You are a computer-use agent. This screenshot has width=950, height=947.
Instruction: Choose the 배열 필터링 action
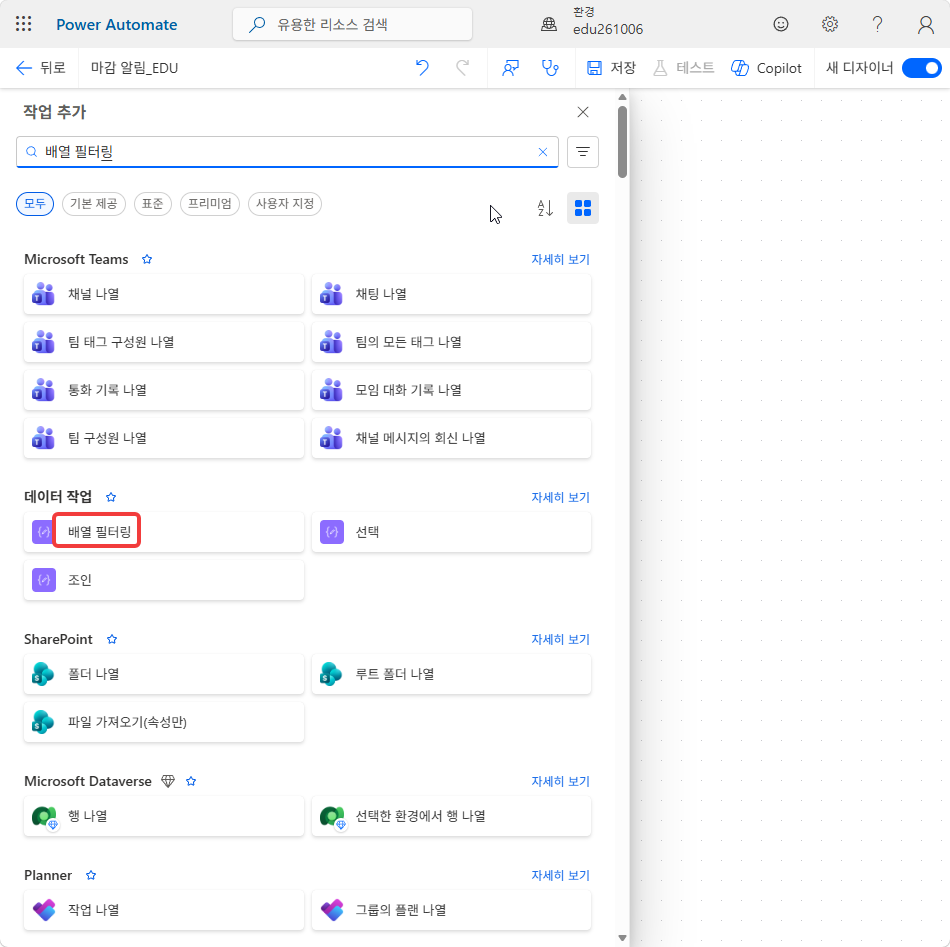[164, 532]
